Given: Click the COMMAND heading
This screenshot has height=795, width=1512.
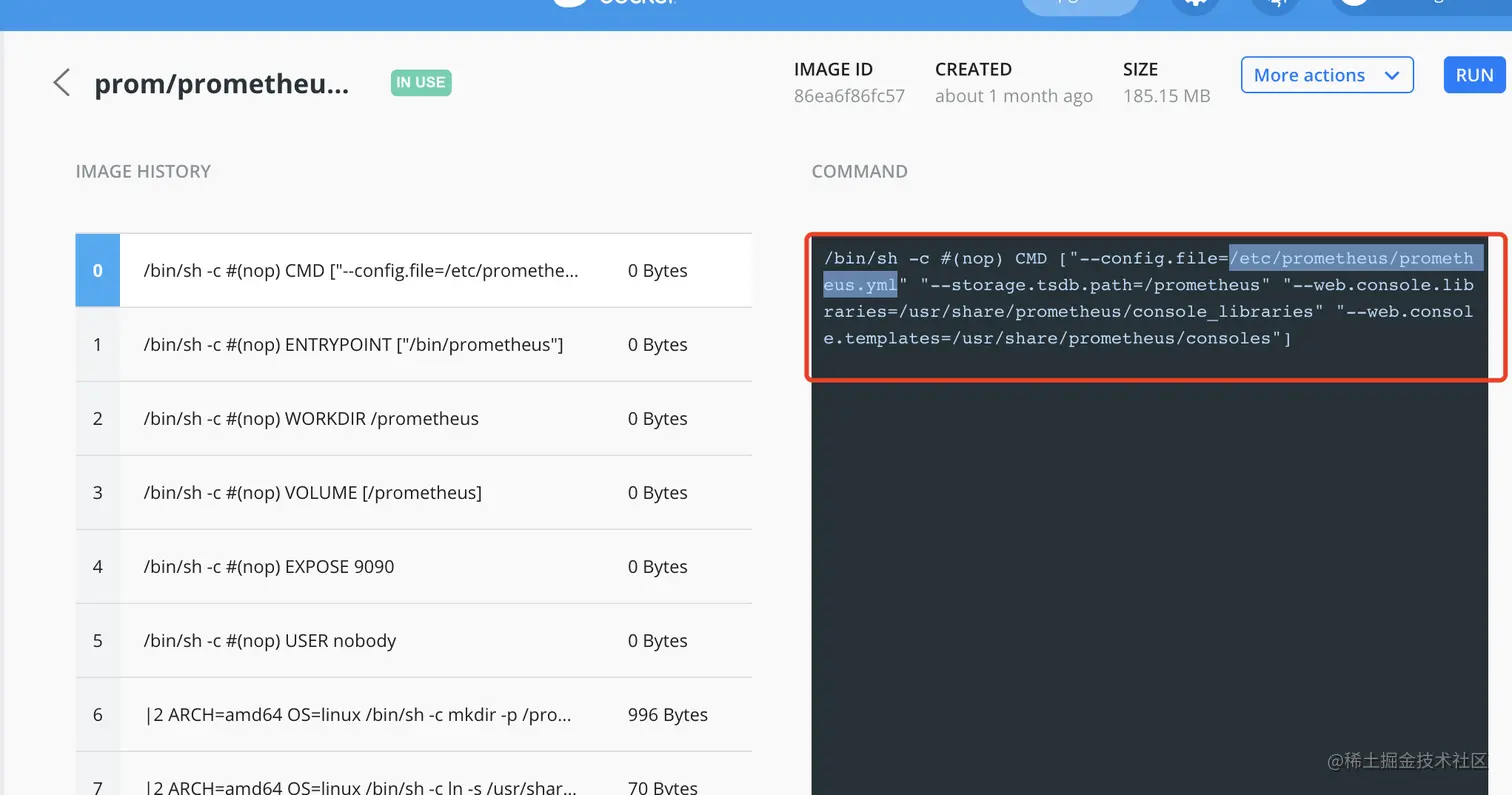Looking at the screenshot, I should [859, 171].
